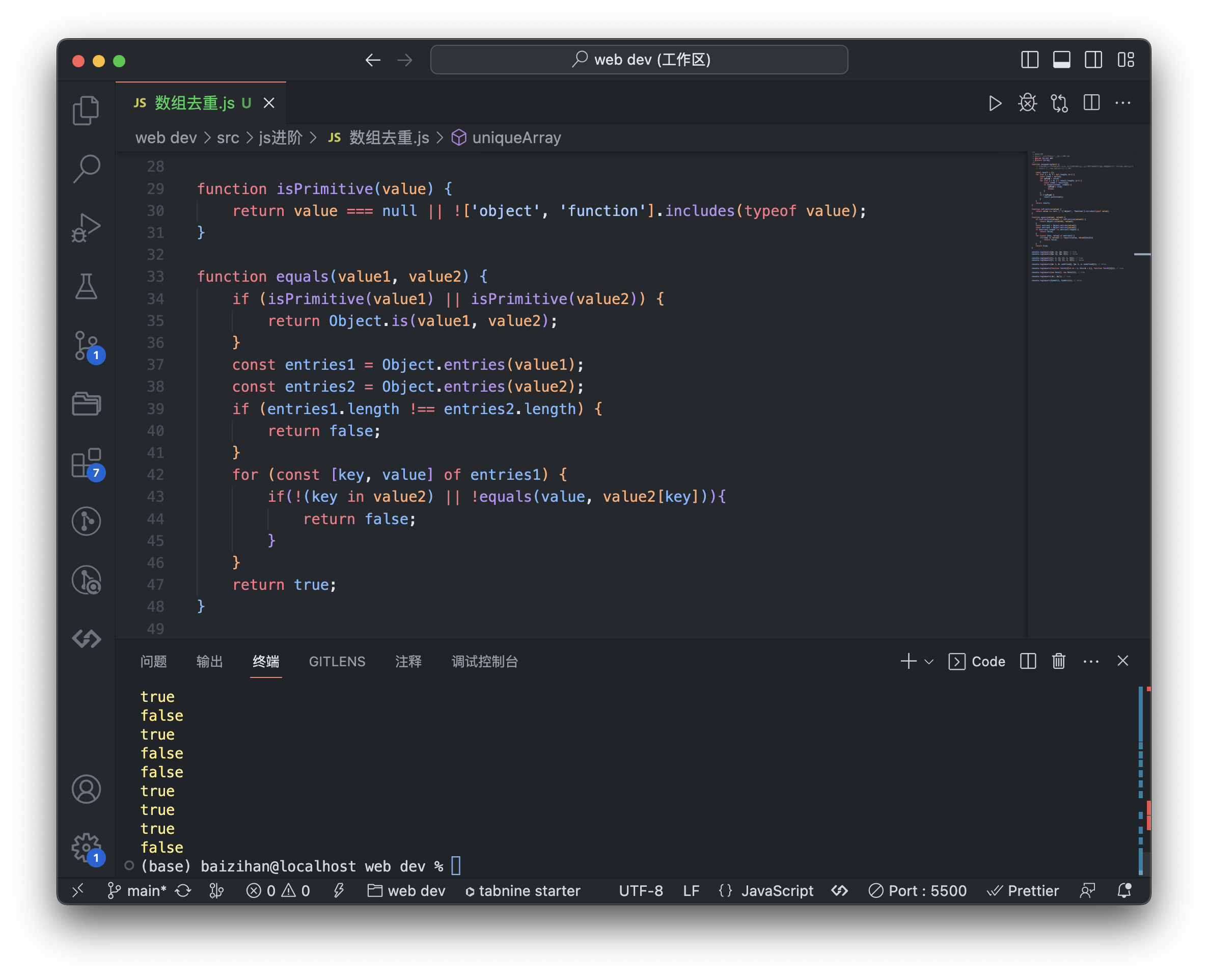Image resolution: width=1208 pixels, height=980 pixels.
Task: Open the Testing flask view
Action: click(x=86, y=286)
